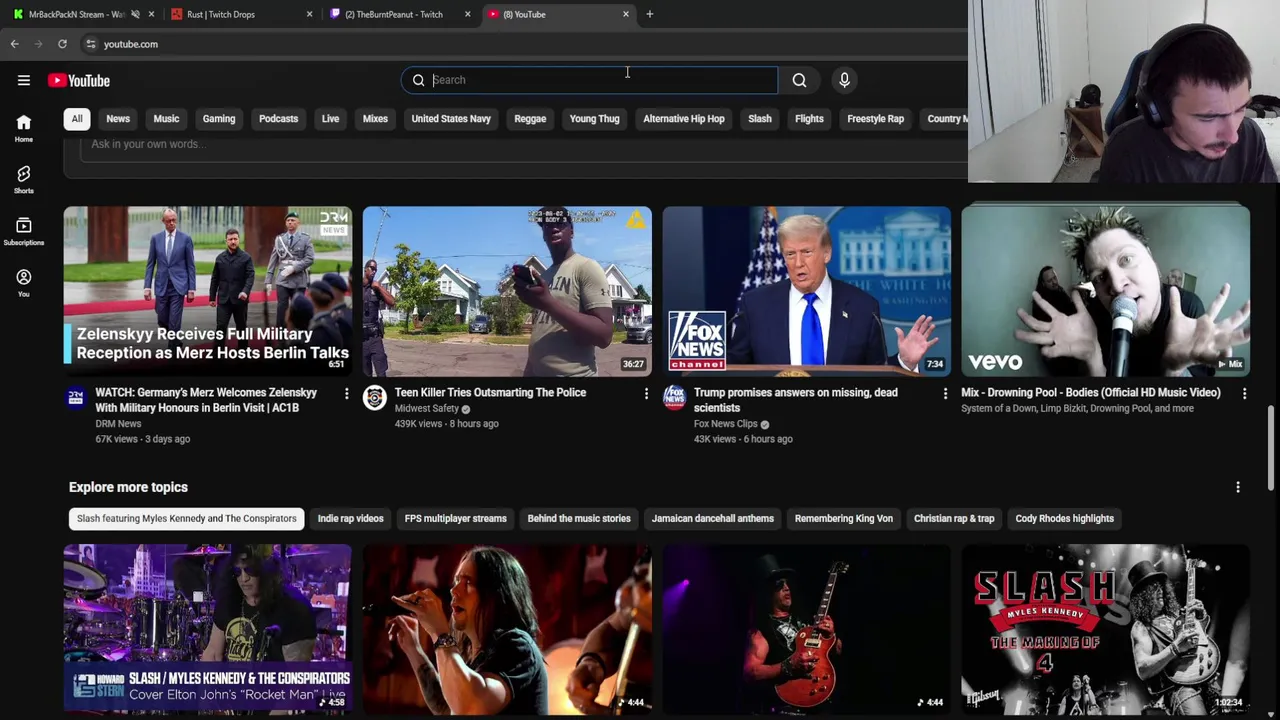Switch to TheBurntPeanut Twitch tab
1280x720 pixels.
pos(398,14)
